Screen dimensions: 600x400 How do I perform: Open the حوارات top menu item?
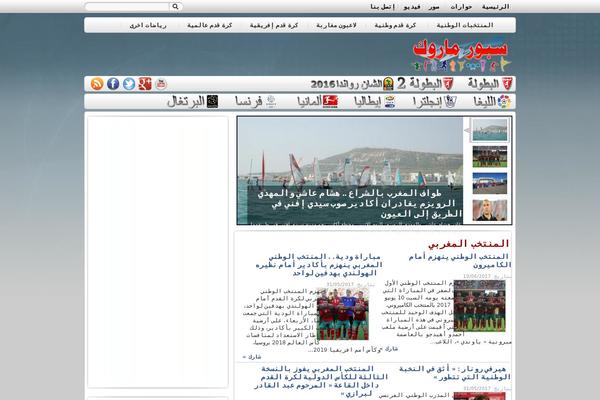pos(461,7)
